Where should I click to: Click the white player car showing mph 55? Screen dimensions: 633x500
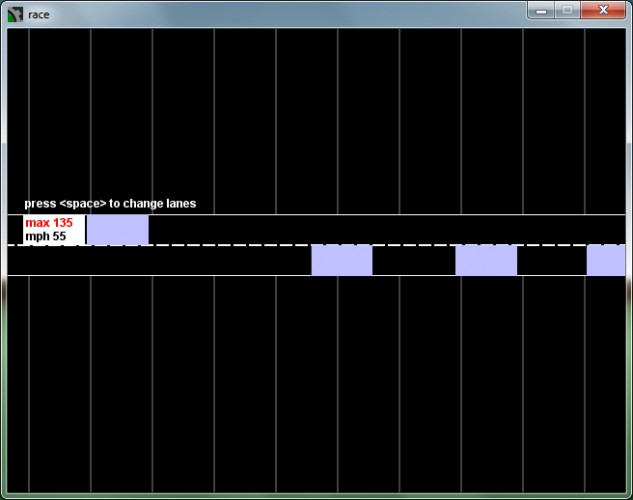point(54,230)
